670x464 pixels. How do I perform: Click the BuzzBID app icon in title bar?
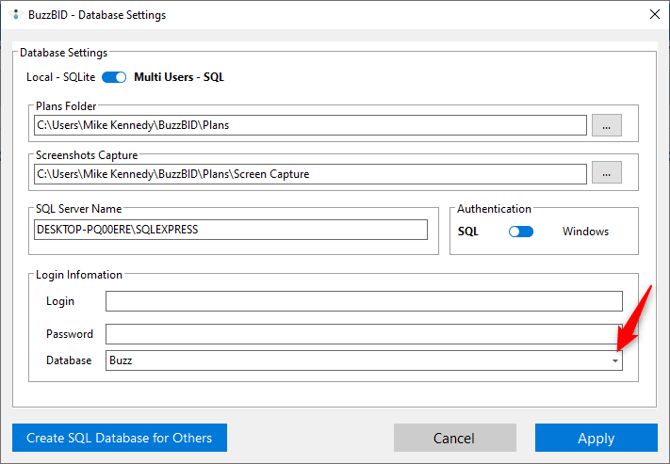[16, 15]
